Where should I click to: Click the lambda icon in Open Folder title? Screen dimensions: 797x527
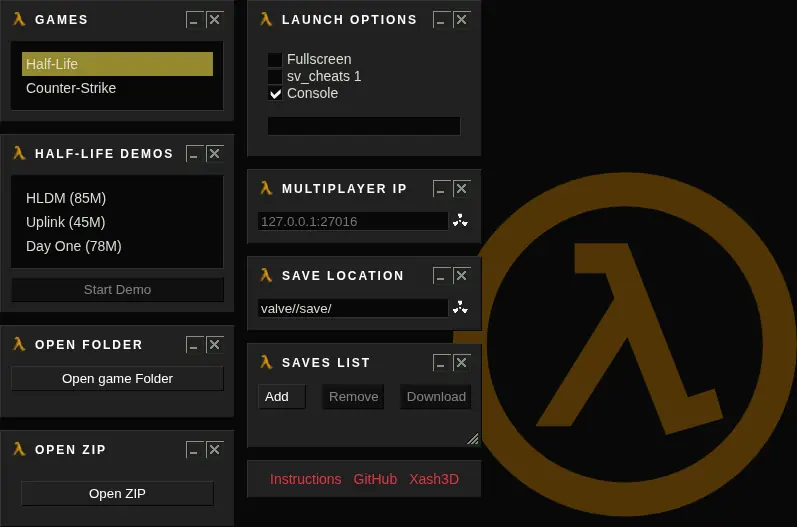(x=19, y=344)
